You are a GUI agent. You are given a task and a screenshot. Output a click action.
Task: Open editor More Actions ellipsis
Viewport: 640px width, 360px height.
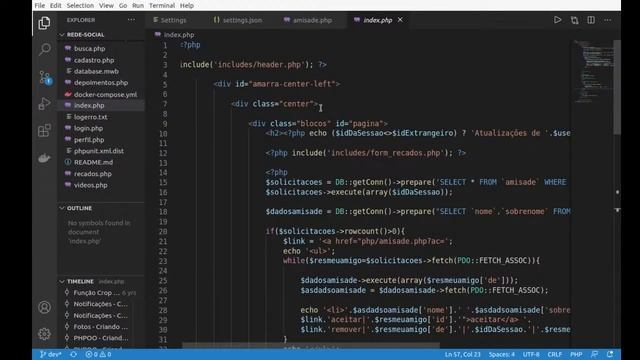click(608, 20)
